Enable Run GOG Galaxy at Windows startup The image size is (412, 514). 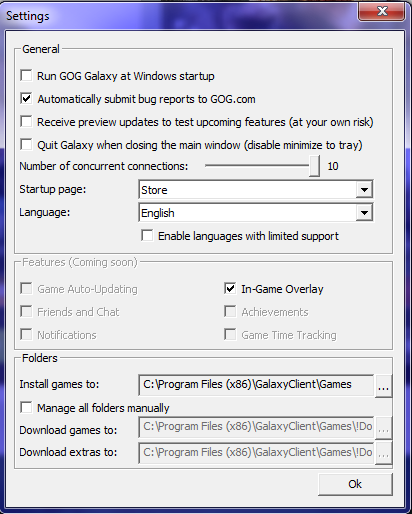[x=26, y=76]
